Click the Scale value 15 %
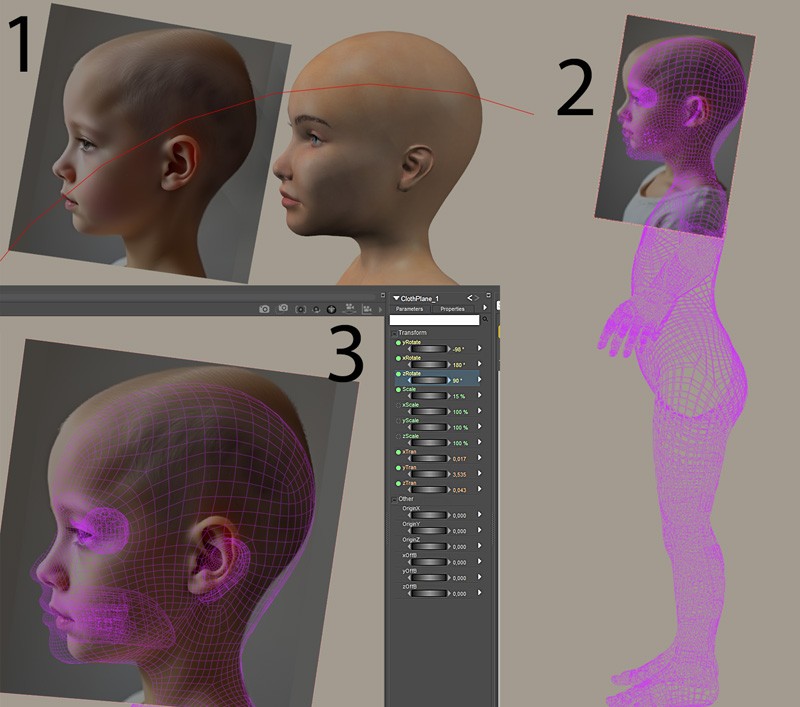This screenshot has width=800, height=707. click(x=459, y=396)
